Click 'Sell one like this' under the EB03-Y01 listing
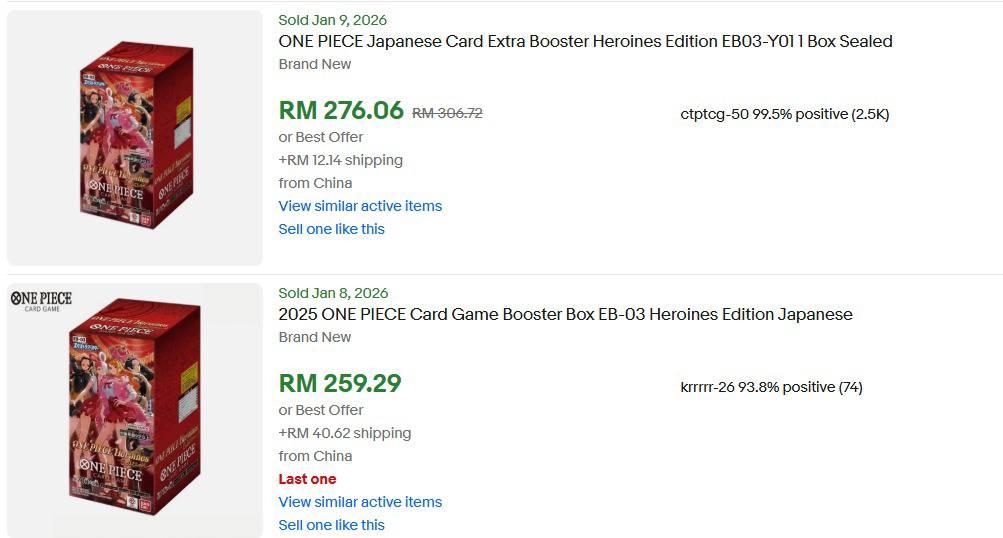1003x538 pixels. (x=331, y=229)
